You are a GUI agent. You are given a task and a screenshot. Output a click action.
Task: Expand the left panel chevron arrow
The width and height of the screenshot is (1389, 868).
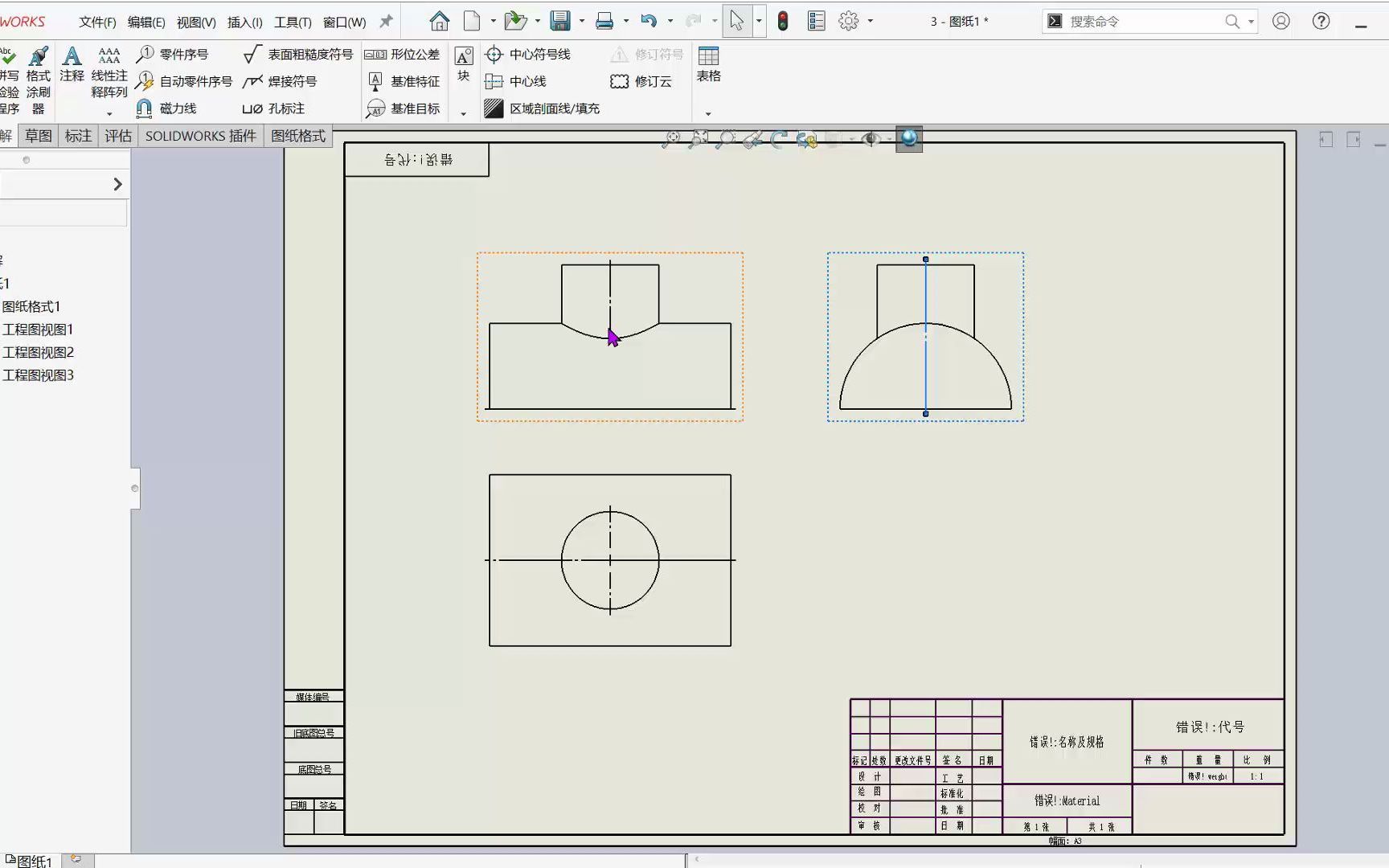(x=117, y=184)
